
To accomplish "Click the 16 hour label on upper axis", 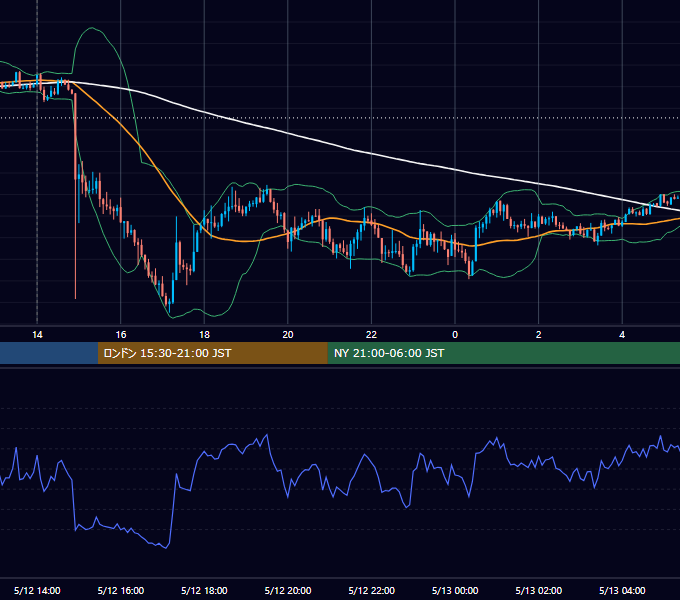I will [121, 335].
